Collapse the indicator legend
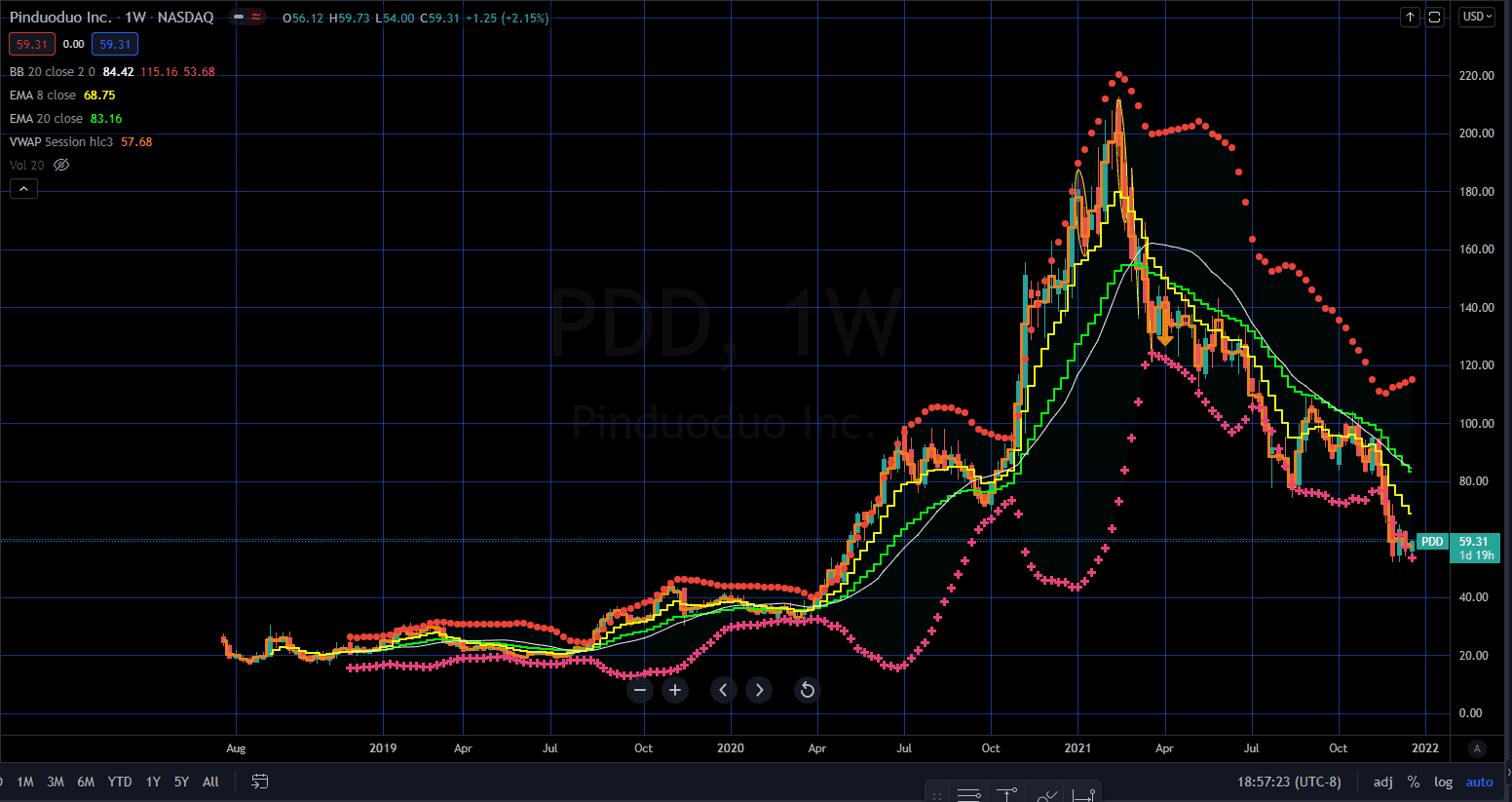The height and width of the screenshot is (802, 1512). coord(23,189)
